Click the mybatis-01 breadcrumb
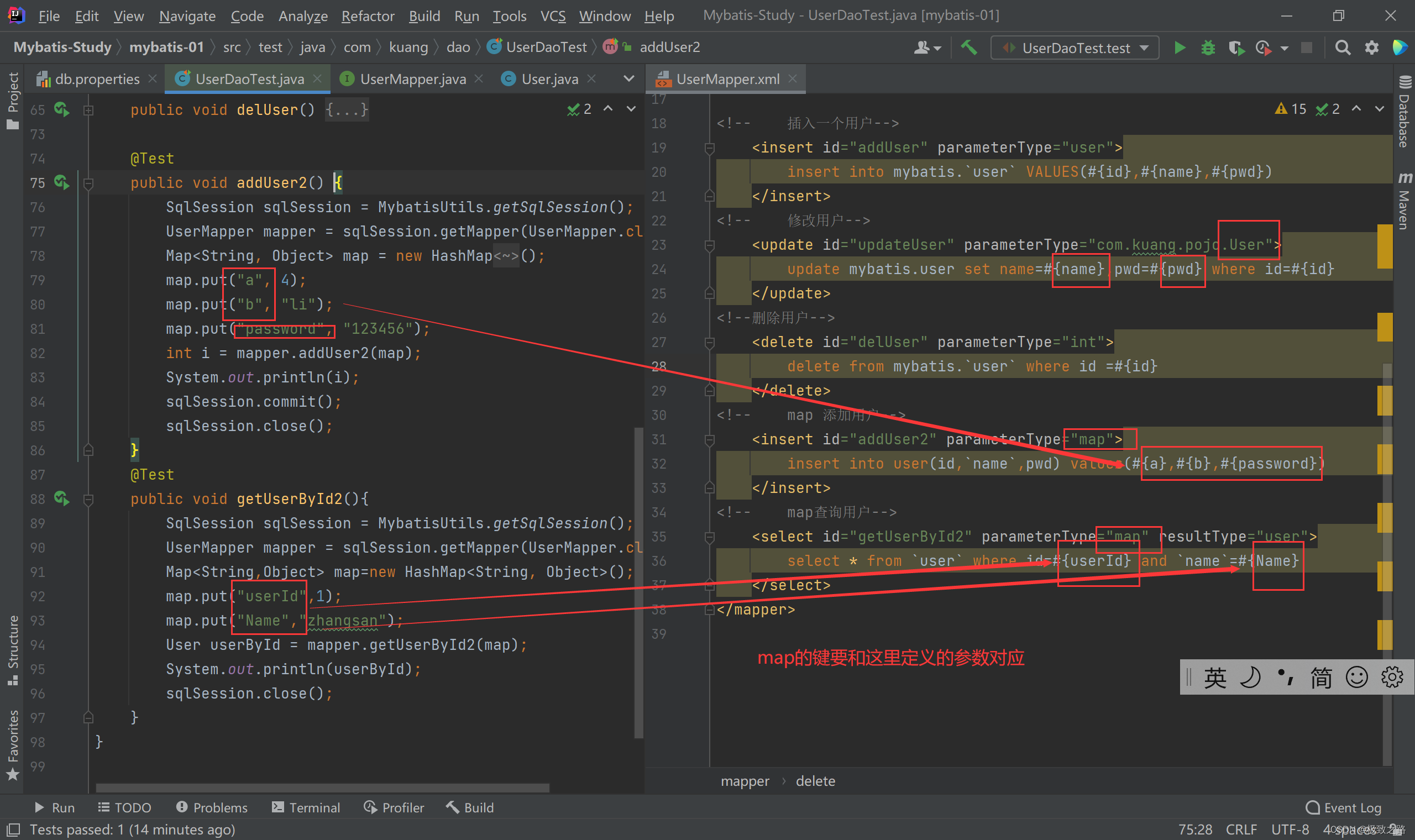 166,47
